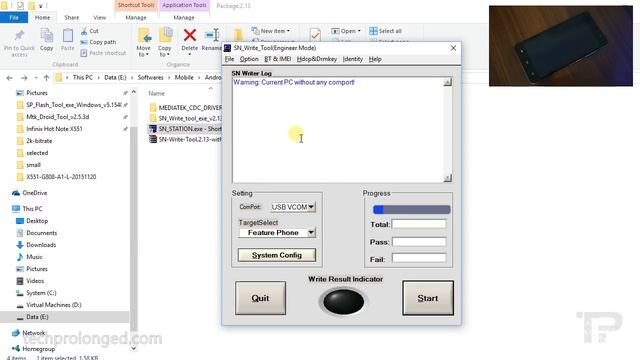This screenshot has height=360, width=640.
Task: Switch to the Home ribbon tab
Action: click(x=42, y=18)
